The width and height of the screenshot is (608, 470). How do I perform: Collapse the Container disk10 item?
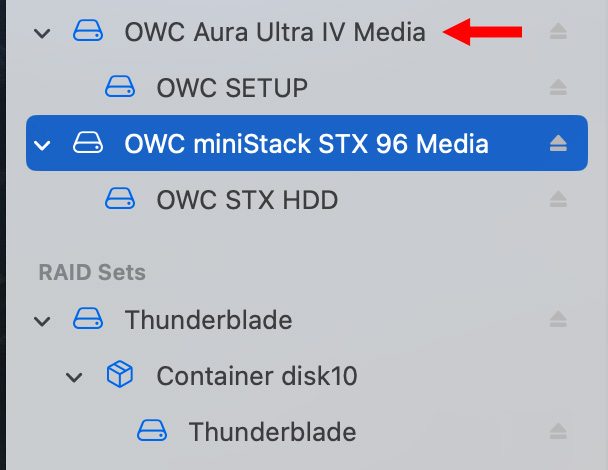pyautogui.click(x=74, y=377)
